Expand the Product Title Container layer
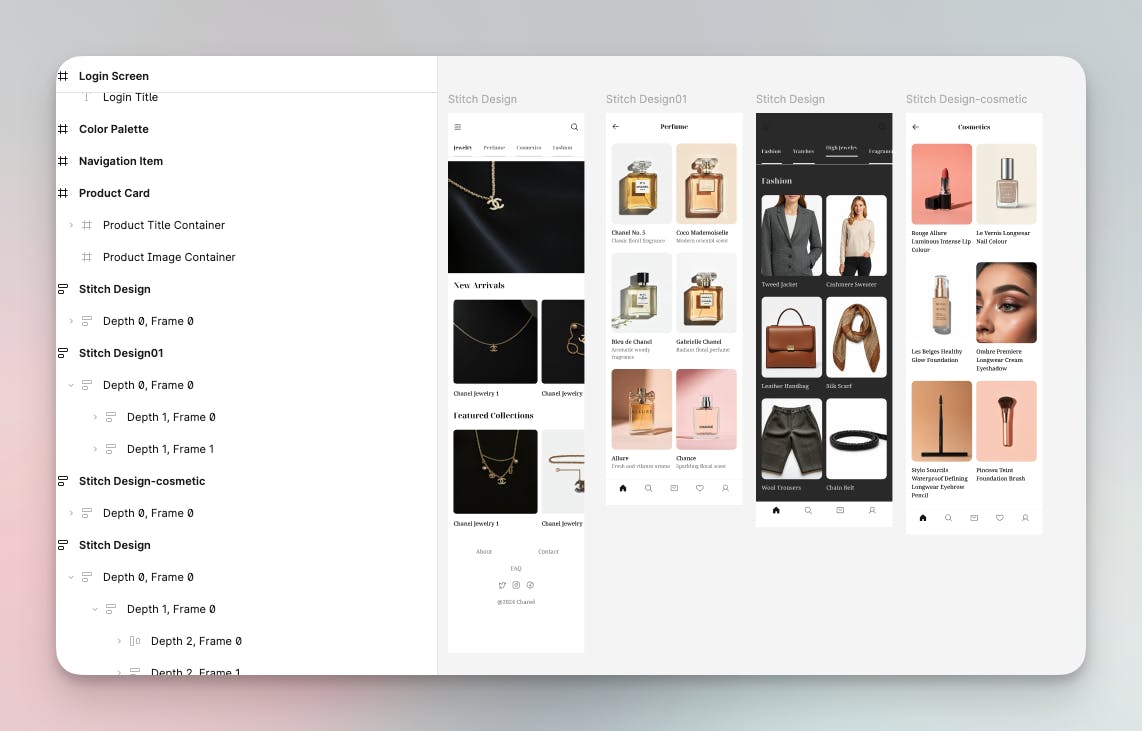This screenshot has height=731, width=1142. tap(71, 225)
